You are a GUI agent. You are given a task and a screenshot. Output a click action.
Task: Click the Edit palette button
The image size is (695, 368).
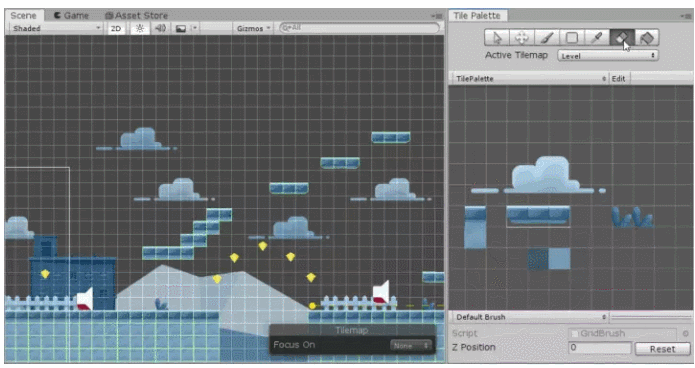click(619, 78)
